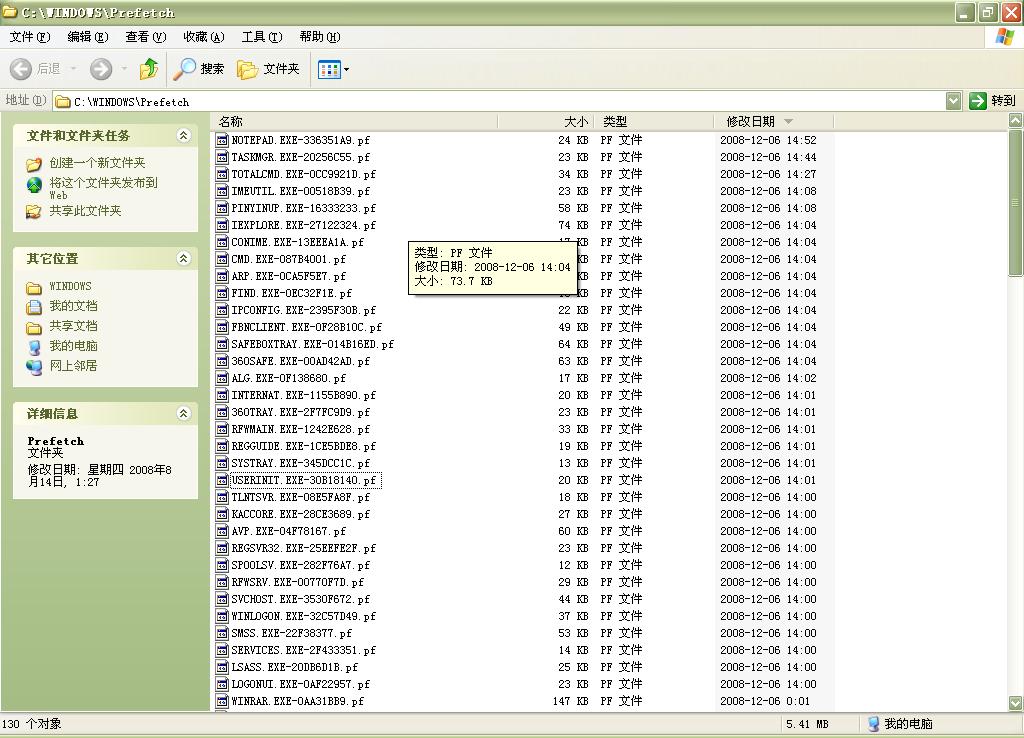Image resolution: width=1024 pixels, height=738 pixels.
Task: Open the 文件(F) menu
Action: (x=29, y=37)
